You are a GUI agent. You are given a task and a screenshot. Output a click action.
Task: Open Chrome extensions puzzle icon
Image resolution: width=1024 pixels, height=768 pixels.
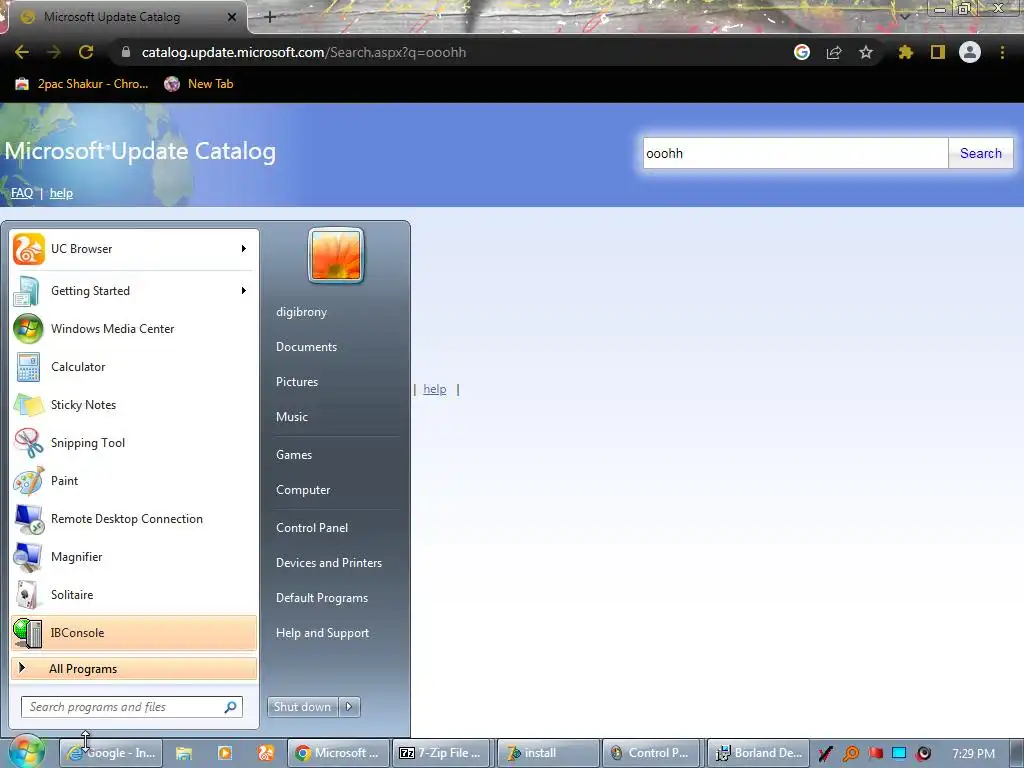pos(905,52)
